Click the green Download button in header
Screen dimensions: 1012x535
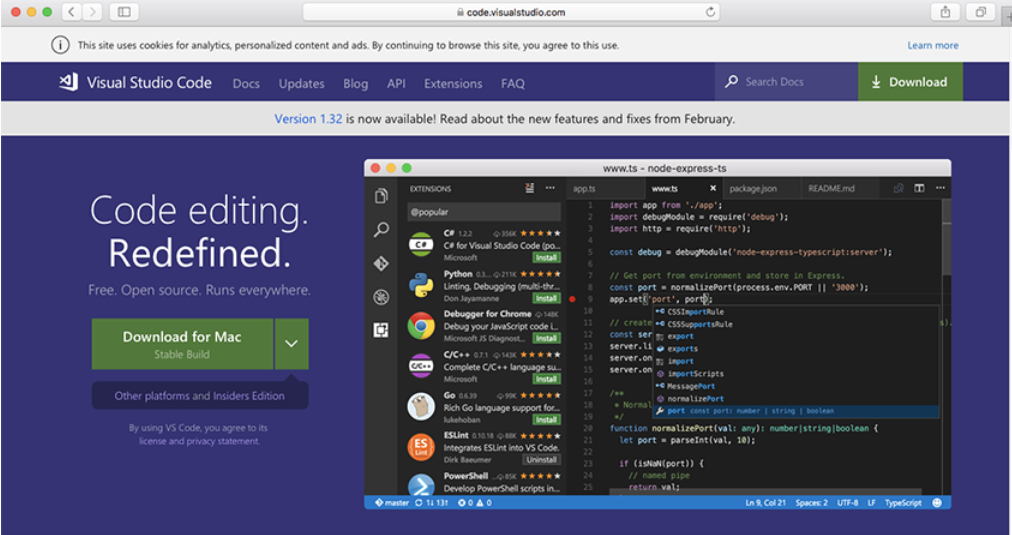909,82
